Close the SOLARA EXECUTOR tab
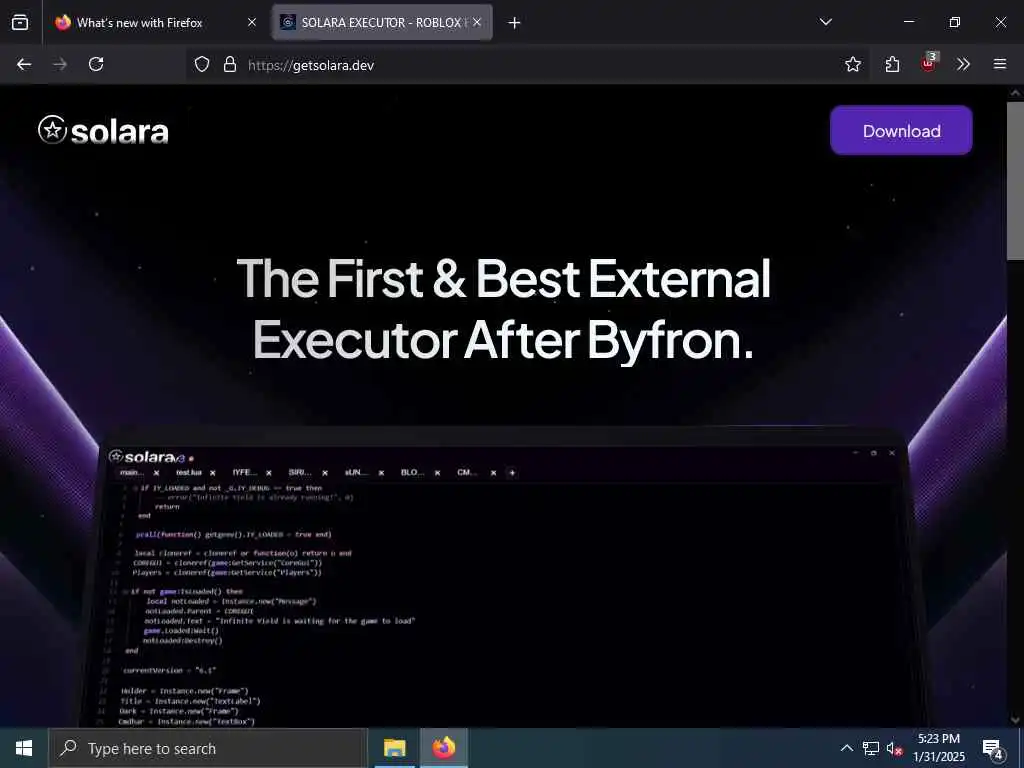This screenshot has width=1024, height=768. click(477, 23)
